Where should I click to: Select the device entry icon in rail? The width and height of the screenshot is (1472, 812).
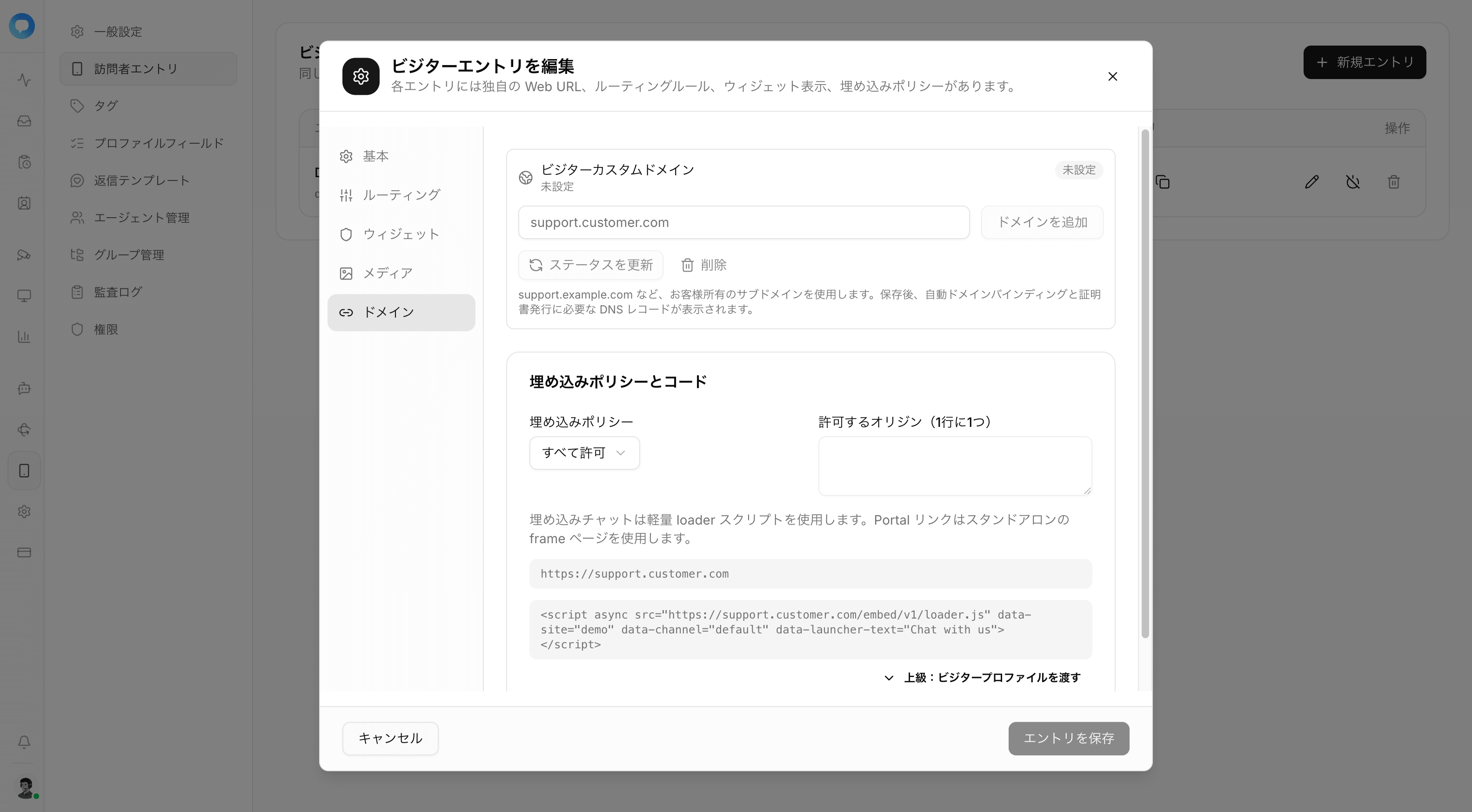pyautogui.click(x=24, y=471)
